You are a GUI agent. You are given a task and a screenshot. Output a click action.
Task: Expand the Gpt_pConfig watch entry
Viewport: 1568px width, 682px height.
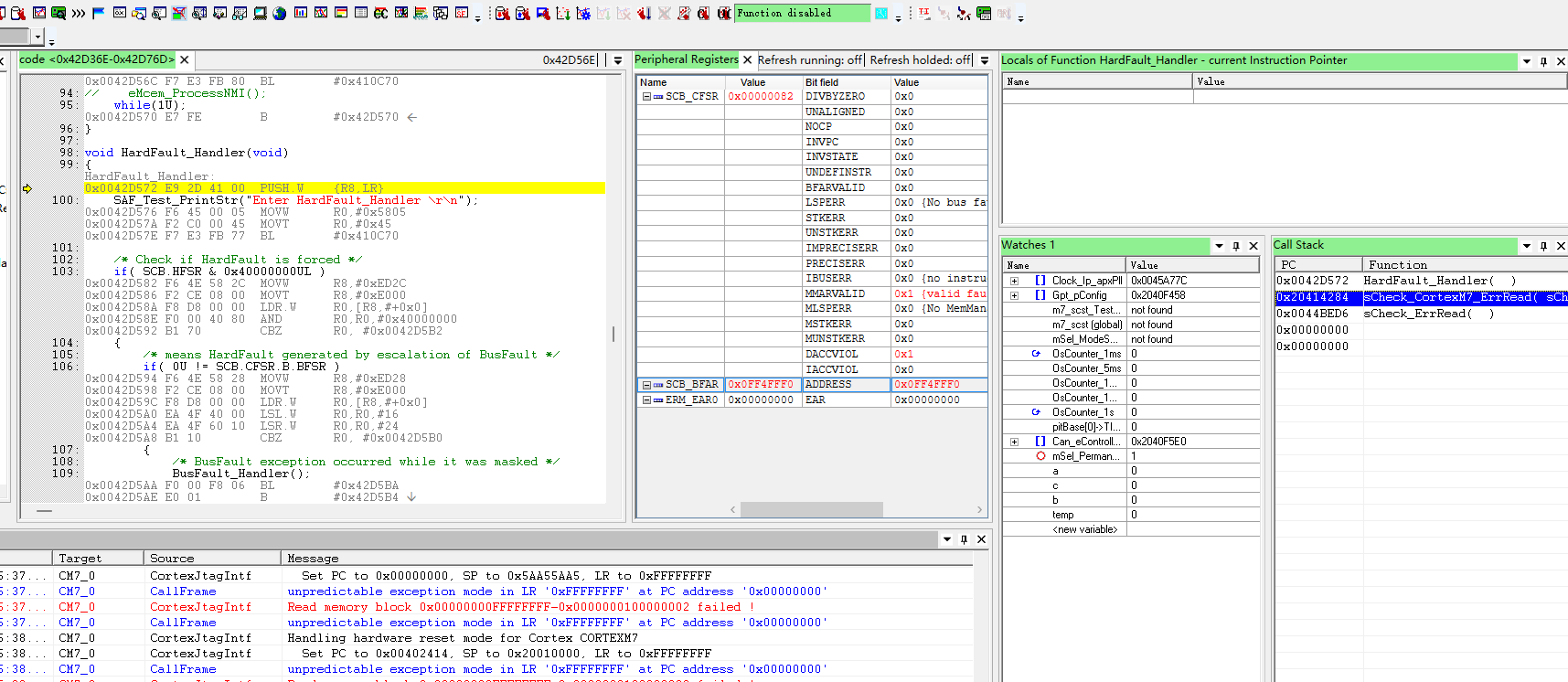click(1014, 295)
